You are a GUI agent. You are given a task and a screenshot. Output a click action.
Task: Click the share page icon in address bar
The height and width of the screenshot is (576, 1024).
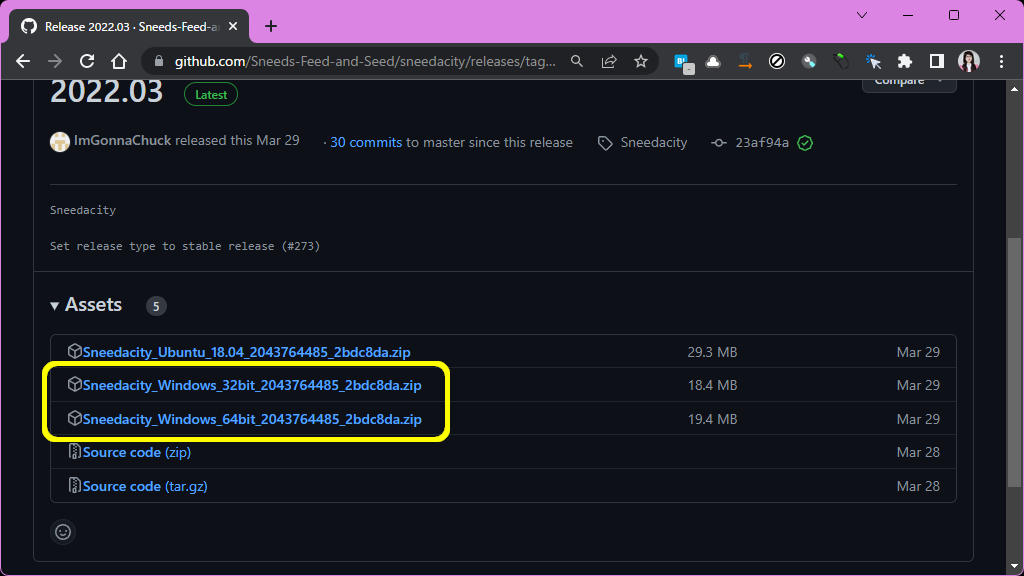609,61
